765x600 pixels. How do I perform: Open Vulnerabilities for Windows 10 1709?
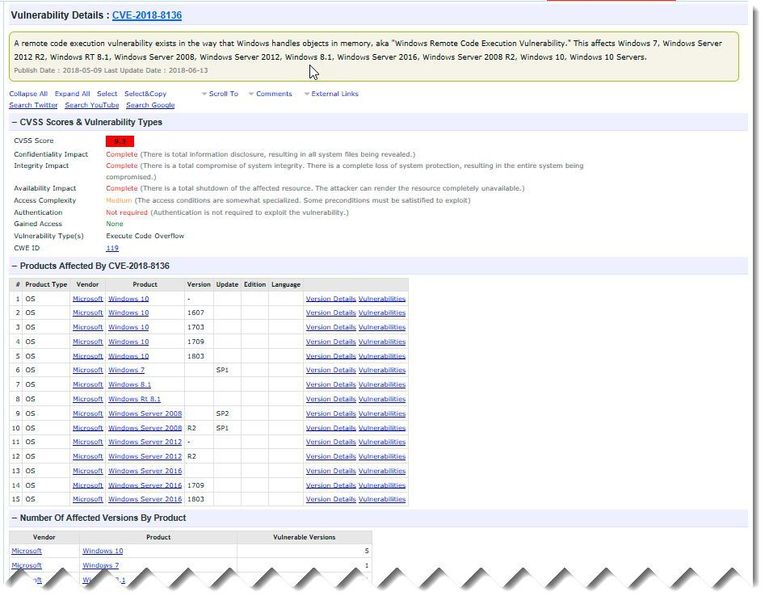click(x=382, y=342)
